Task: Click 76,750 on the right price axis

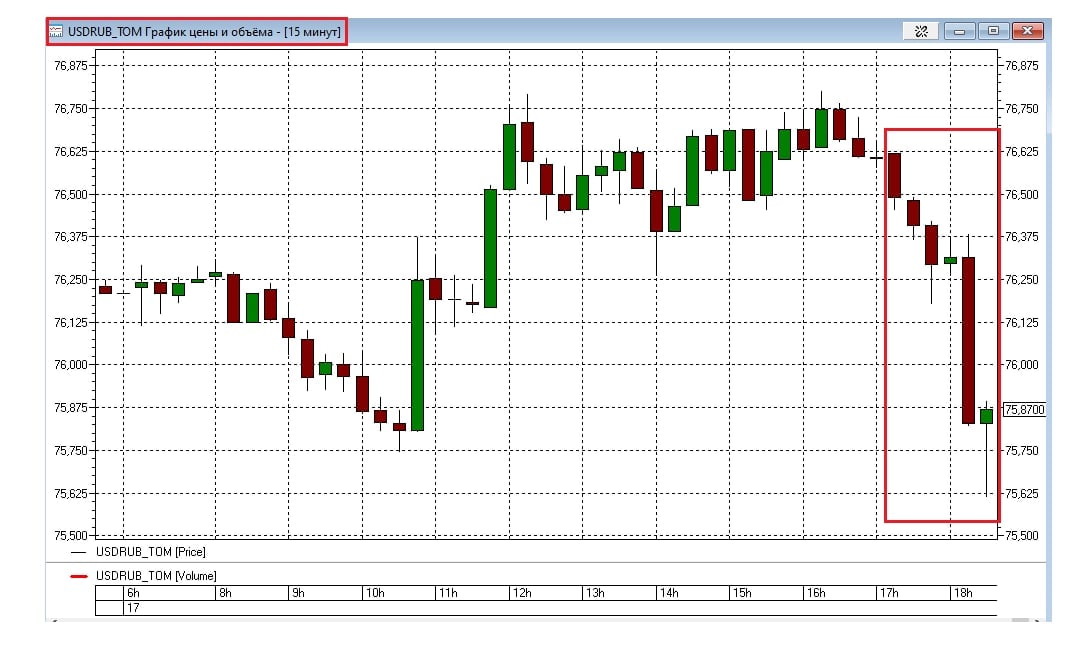Action: (x=1022, y=109)
